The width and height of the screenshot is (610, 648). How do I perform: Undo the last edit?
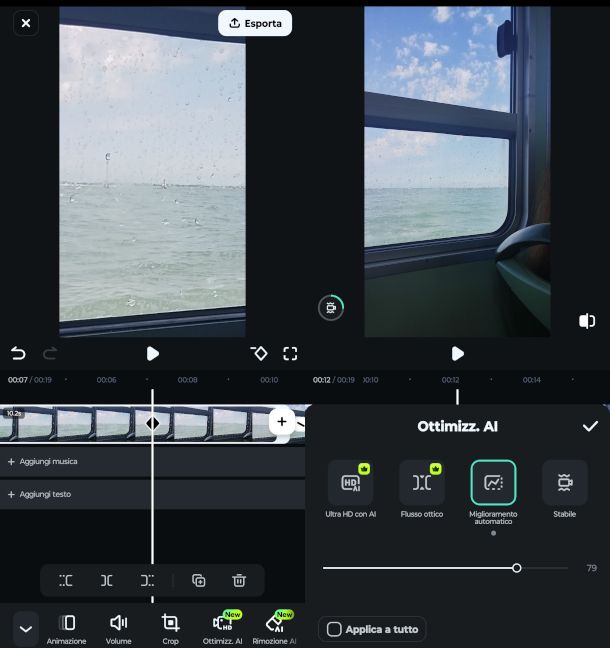[x=18, y=353]
